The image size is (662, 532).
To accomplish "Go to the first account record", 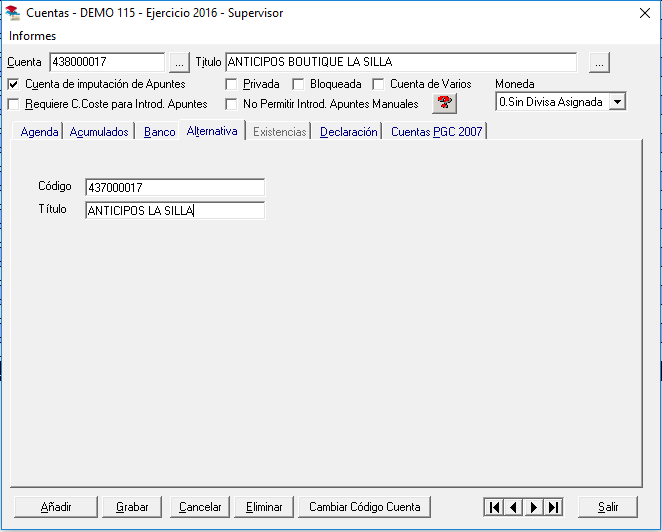I will 494,507.
